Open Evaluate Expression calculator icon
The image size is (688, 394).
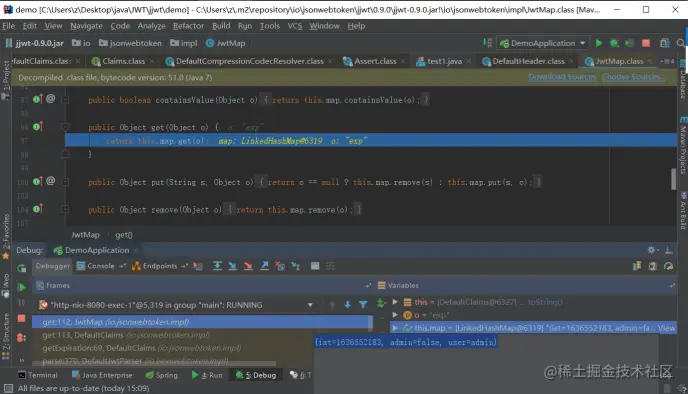coord(315,266)
